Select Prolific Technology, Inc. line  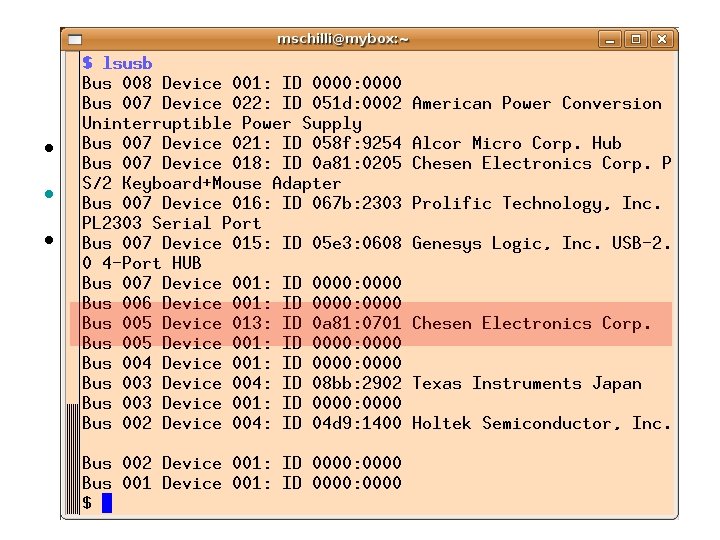pos(371,203)
